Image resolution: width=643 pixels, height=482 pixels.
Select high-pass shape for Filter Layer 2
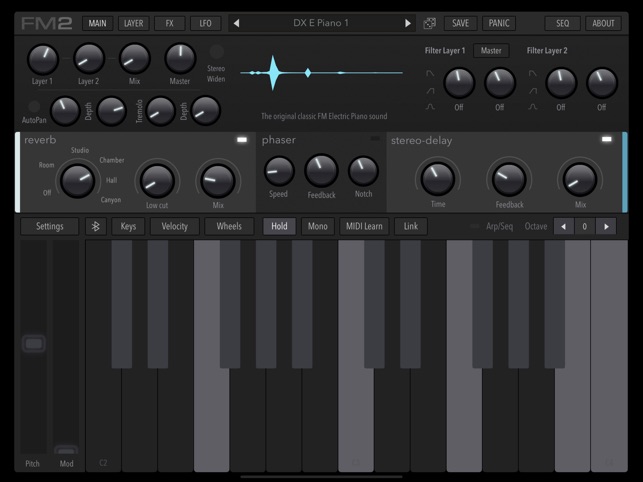tap(533, 90)
